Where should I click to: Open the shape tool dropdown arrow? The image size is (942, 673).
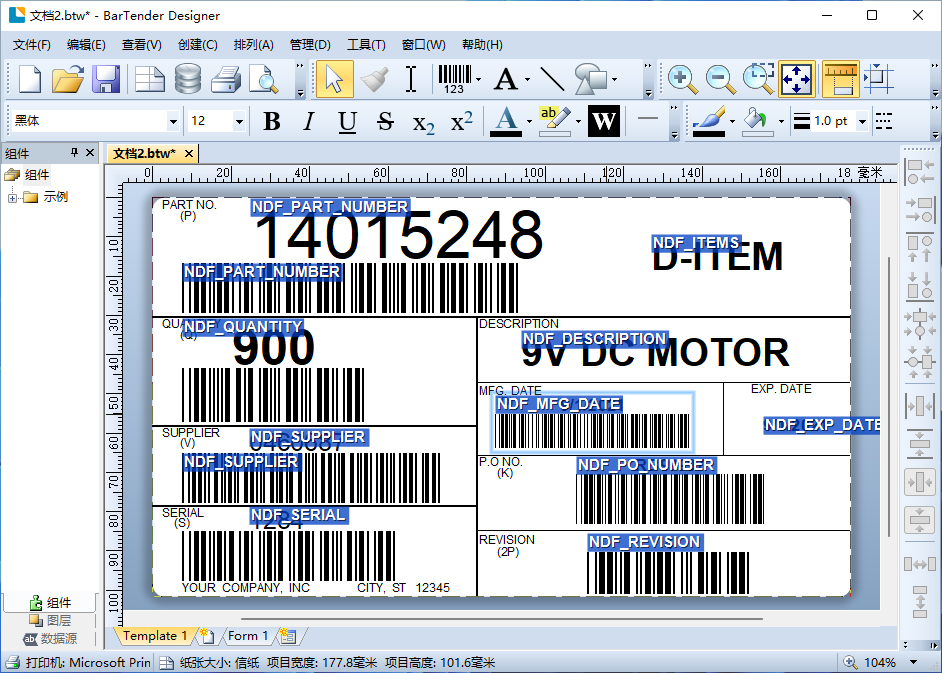(615, 79)
